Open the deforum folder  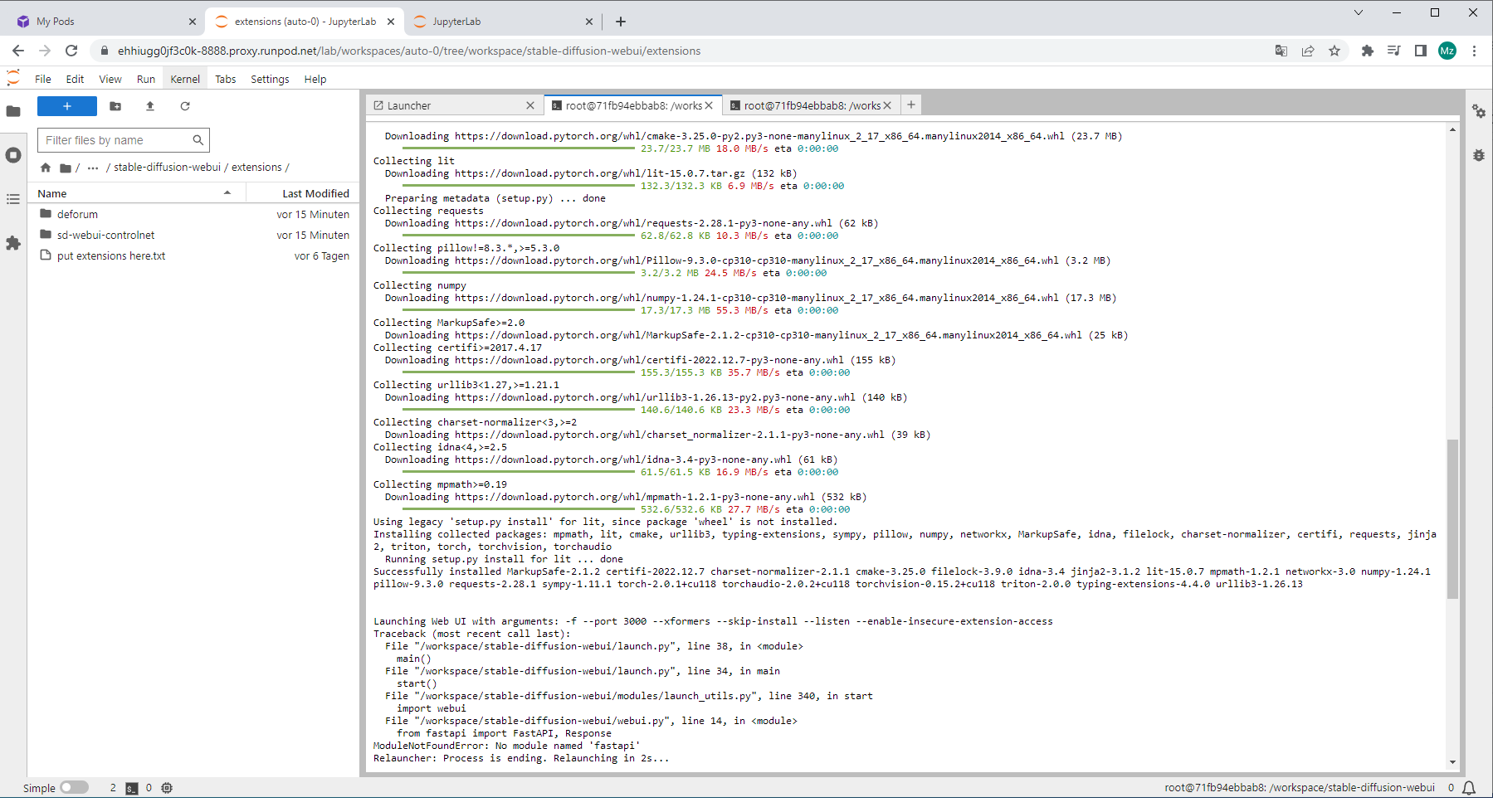tap(78, 214)
